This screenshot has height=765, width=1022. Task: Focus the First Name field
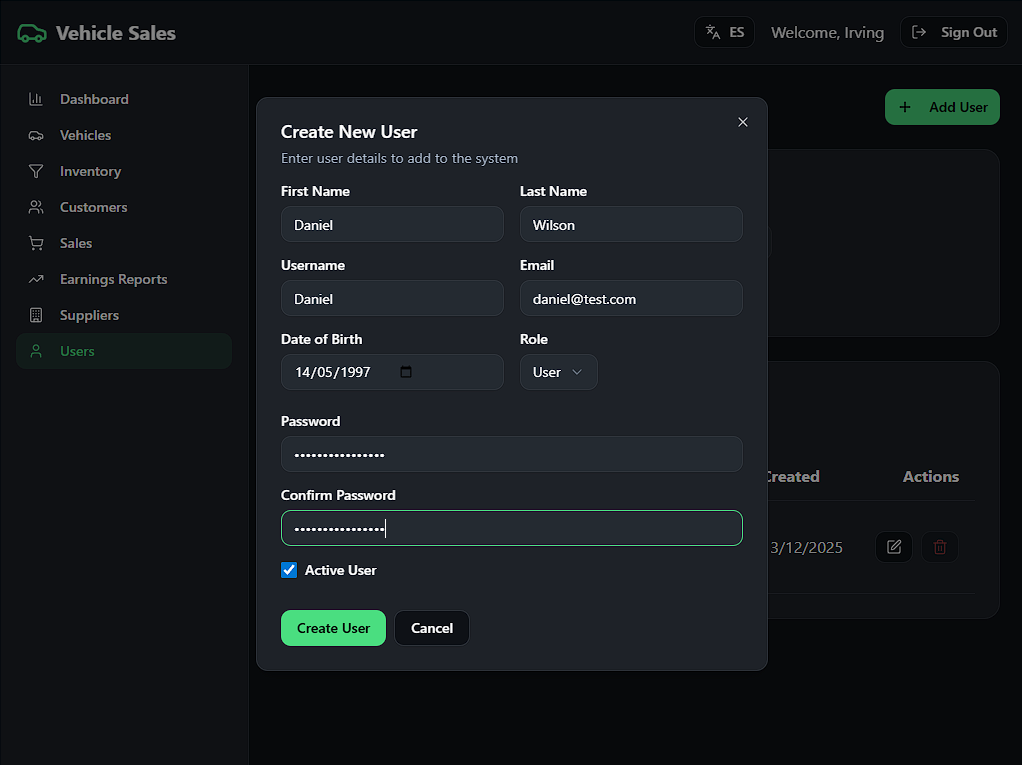[x=392, y=224]
